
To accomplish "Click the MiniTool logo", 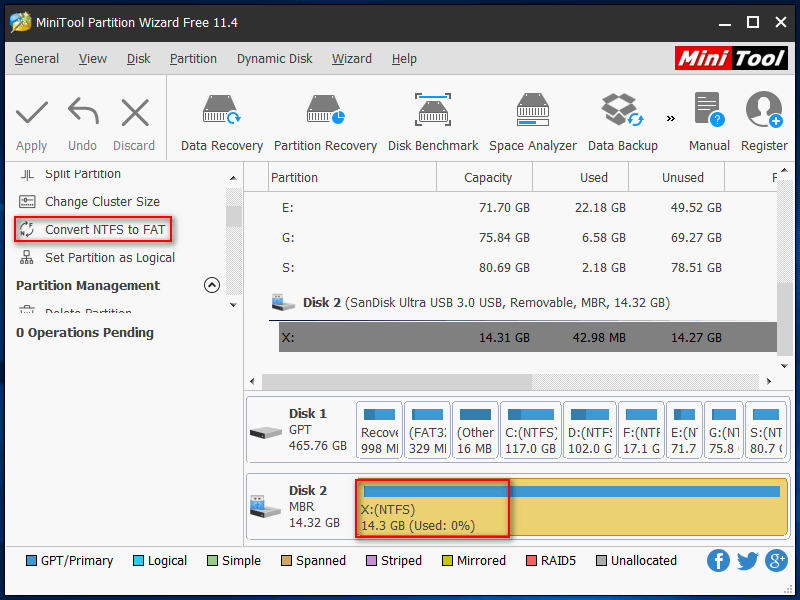I will coord(731,58).
